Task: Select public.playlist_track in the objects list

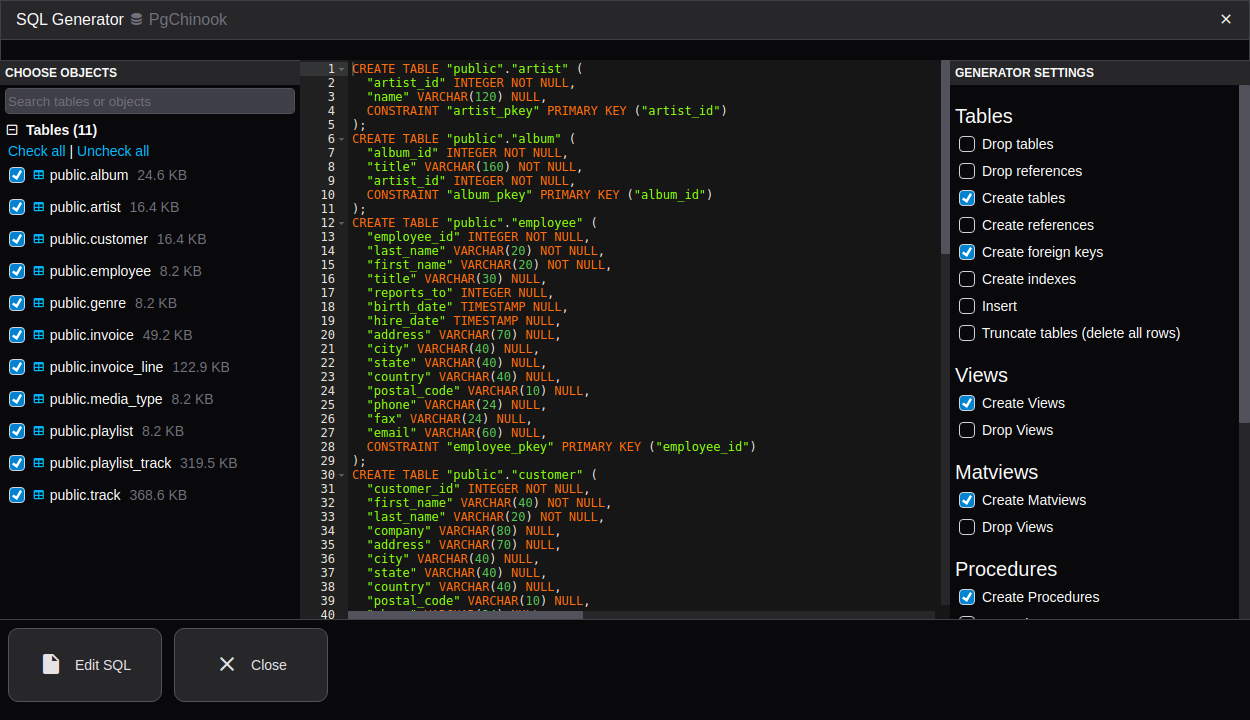Action: 110,463
